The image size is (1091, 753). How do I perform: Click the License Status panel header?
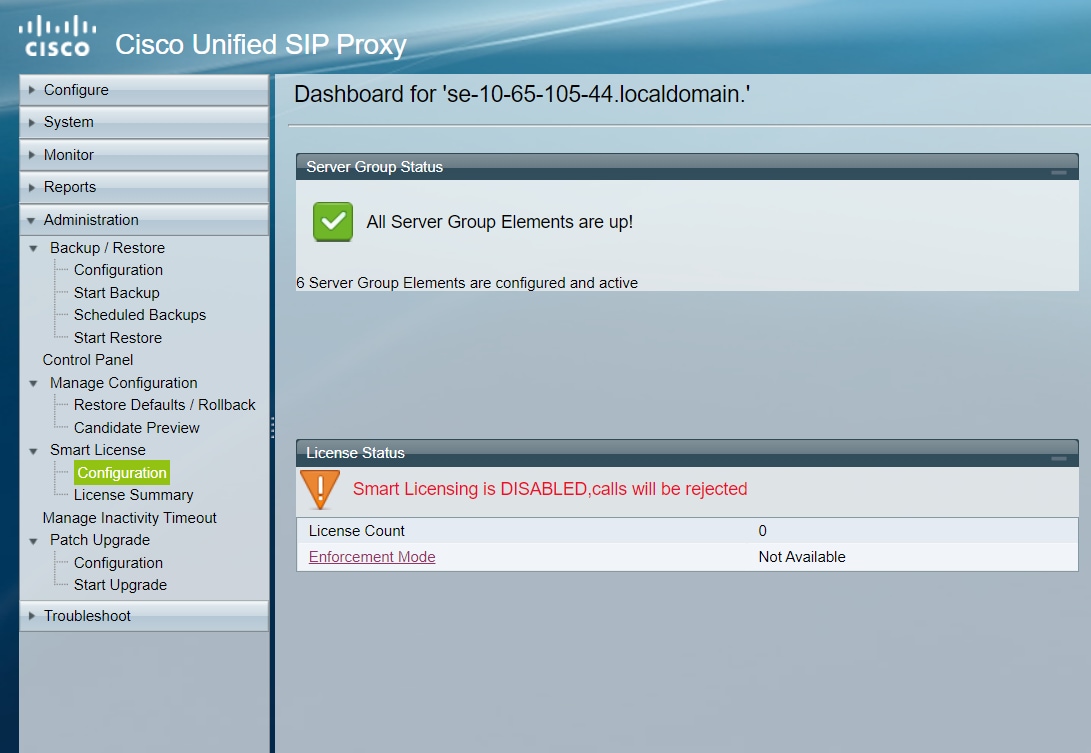[687, 453]
